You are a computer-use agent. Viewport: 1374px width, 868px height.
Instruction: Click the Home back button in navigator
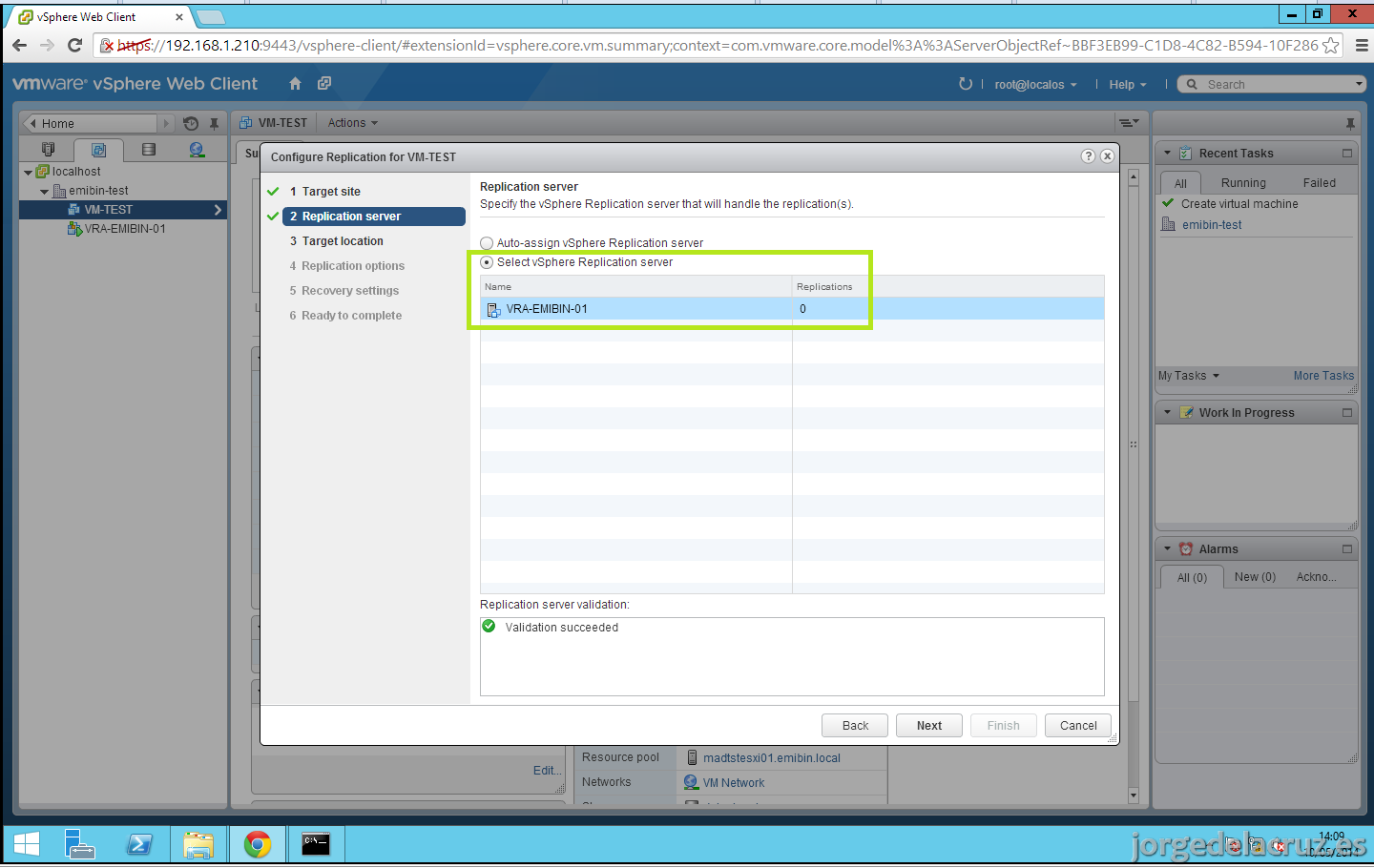(x=89, y=123)
